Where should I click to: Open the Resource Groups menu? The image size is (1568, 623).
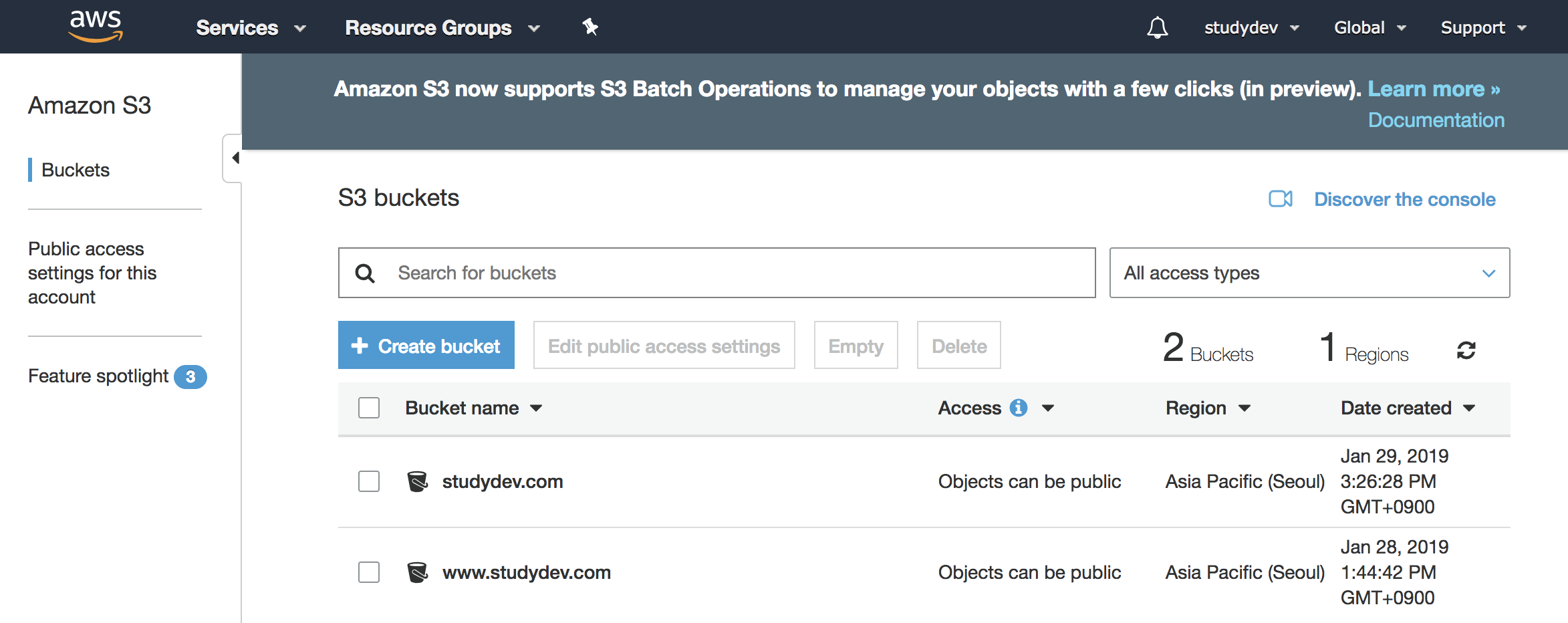point(442,28)
